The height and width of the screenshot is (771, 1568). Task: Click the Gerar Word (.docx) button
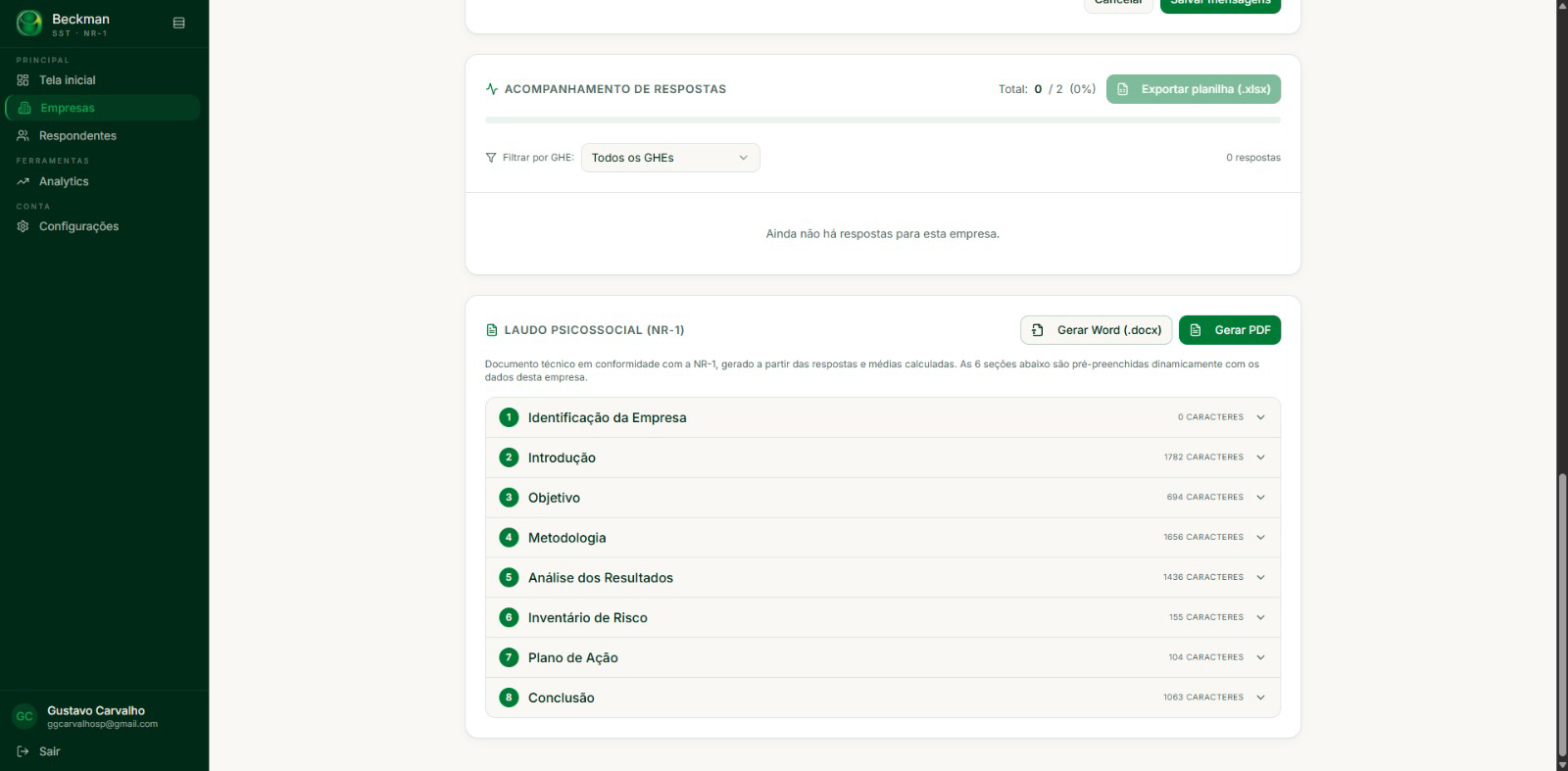pos(1097,330)
